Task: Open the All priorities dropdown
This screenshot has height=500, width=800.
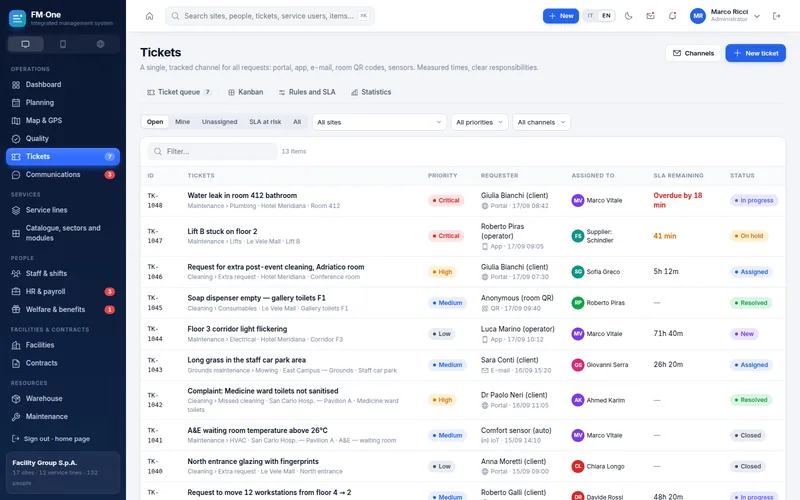Action: pyautogui.click(x=479, y=122)
